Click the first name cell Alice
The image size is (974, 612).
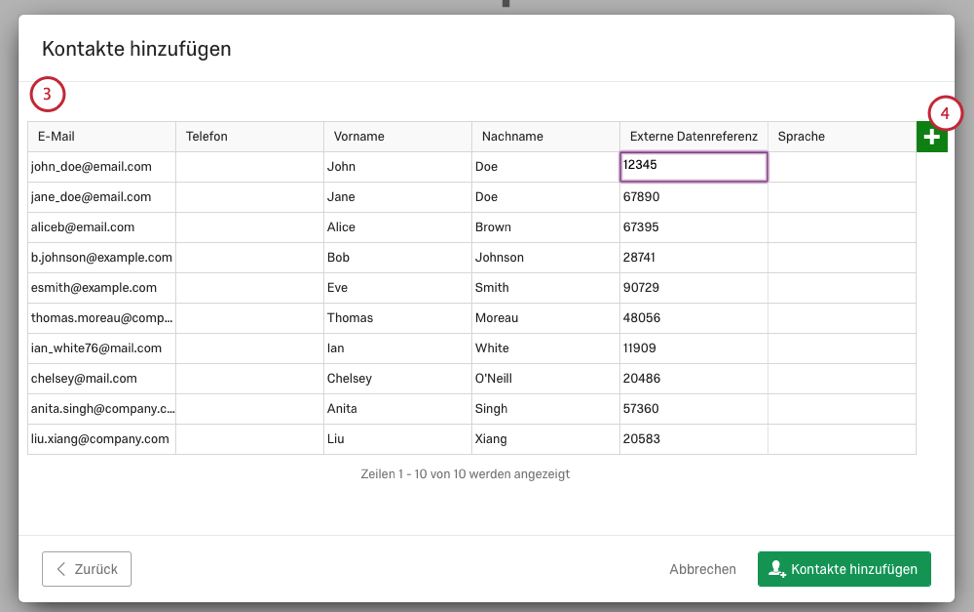coord(398,227)
